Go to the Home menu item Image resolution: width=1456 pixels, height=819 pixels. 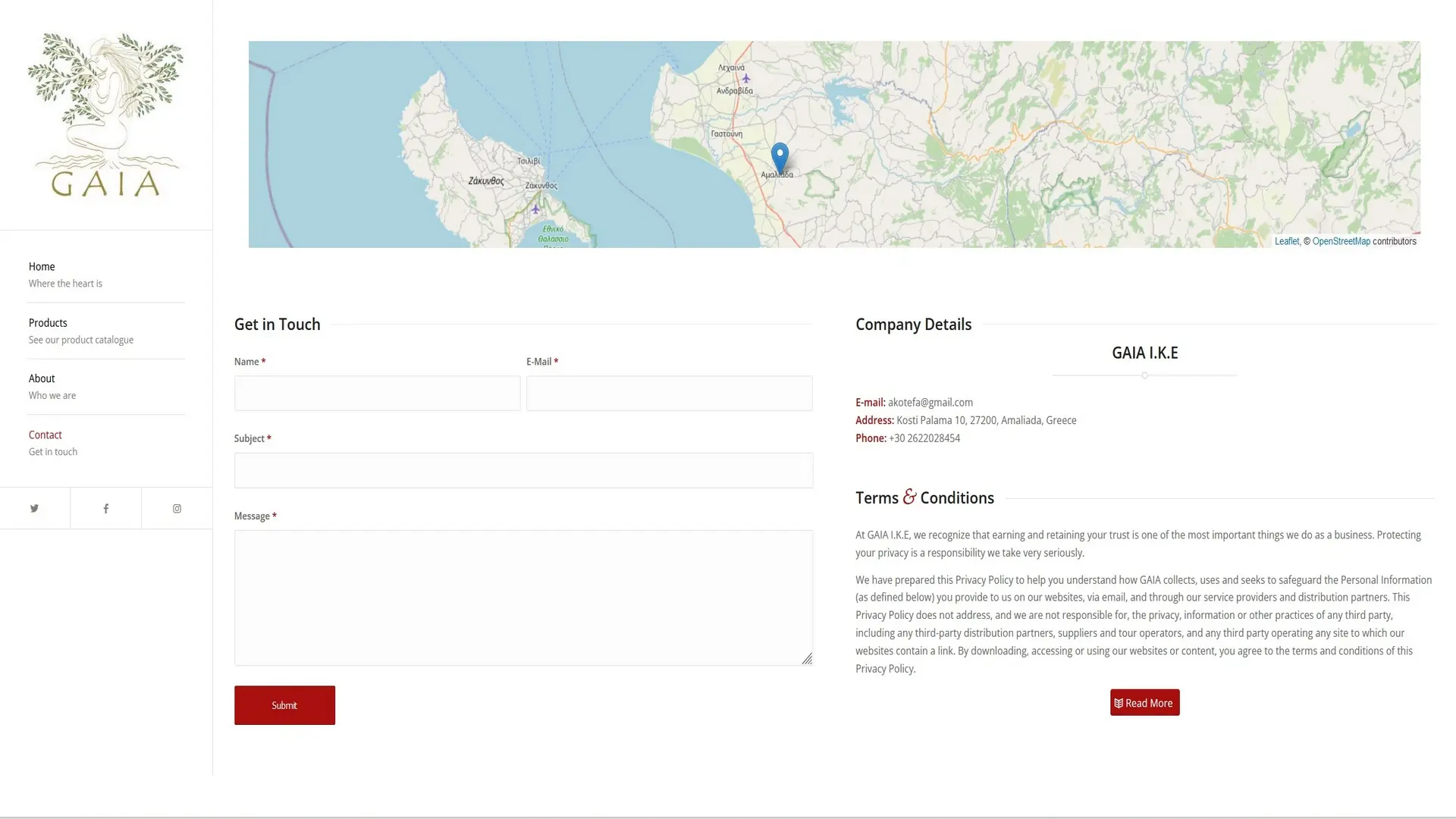pos(42,266)
